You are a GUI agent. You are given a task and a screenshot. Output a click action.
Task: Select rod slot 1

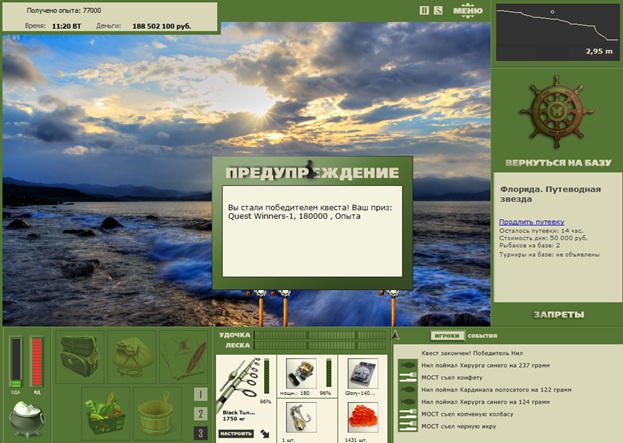tap(200, 395)
